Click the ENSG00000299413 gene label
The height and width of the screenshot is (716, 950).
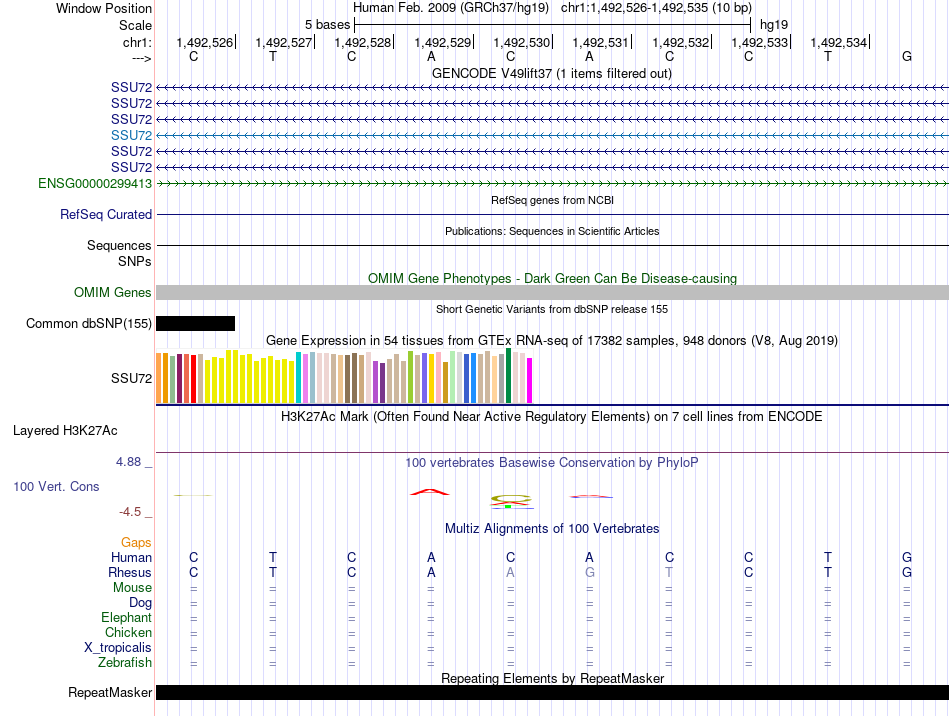click(x=95, y=183)
